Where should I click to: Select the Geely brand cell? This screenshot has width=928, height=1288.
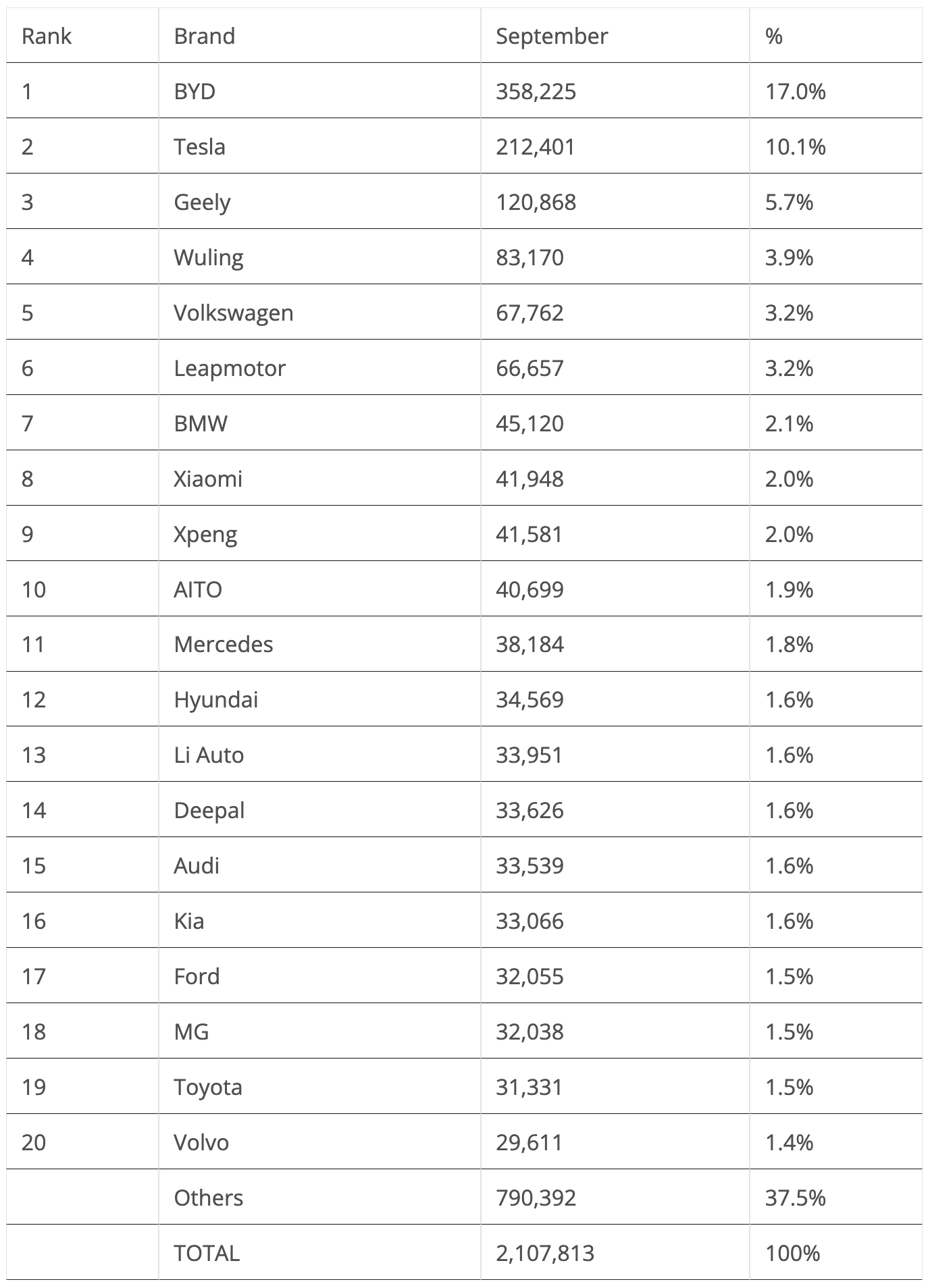[202, 202]
